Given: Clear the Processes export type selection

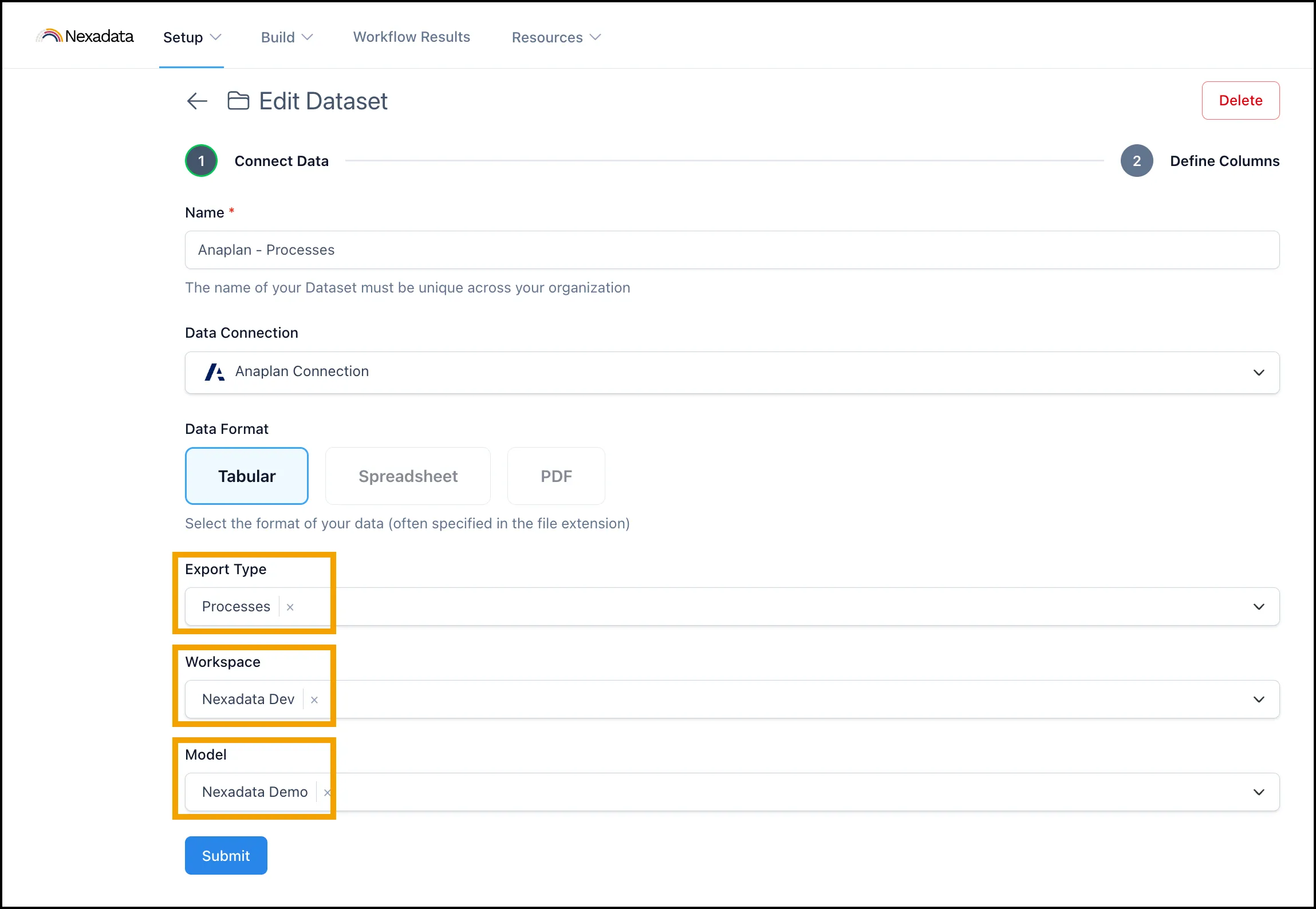Looking at the screenshot, I should tap(290, 607).
